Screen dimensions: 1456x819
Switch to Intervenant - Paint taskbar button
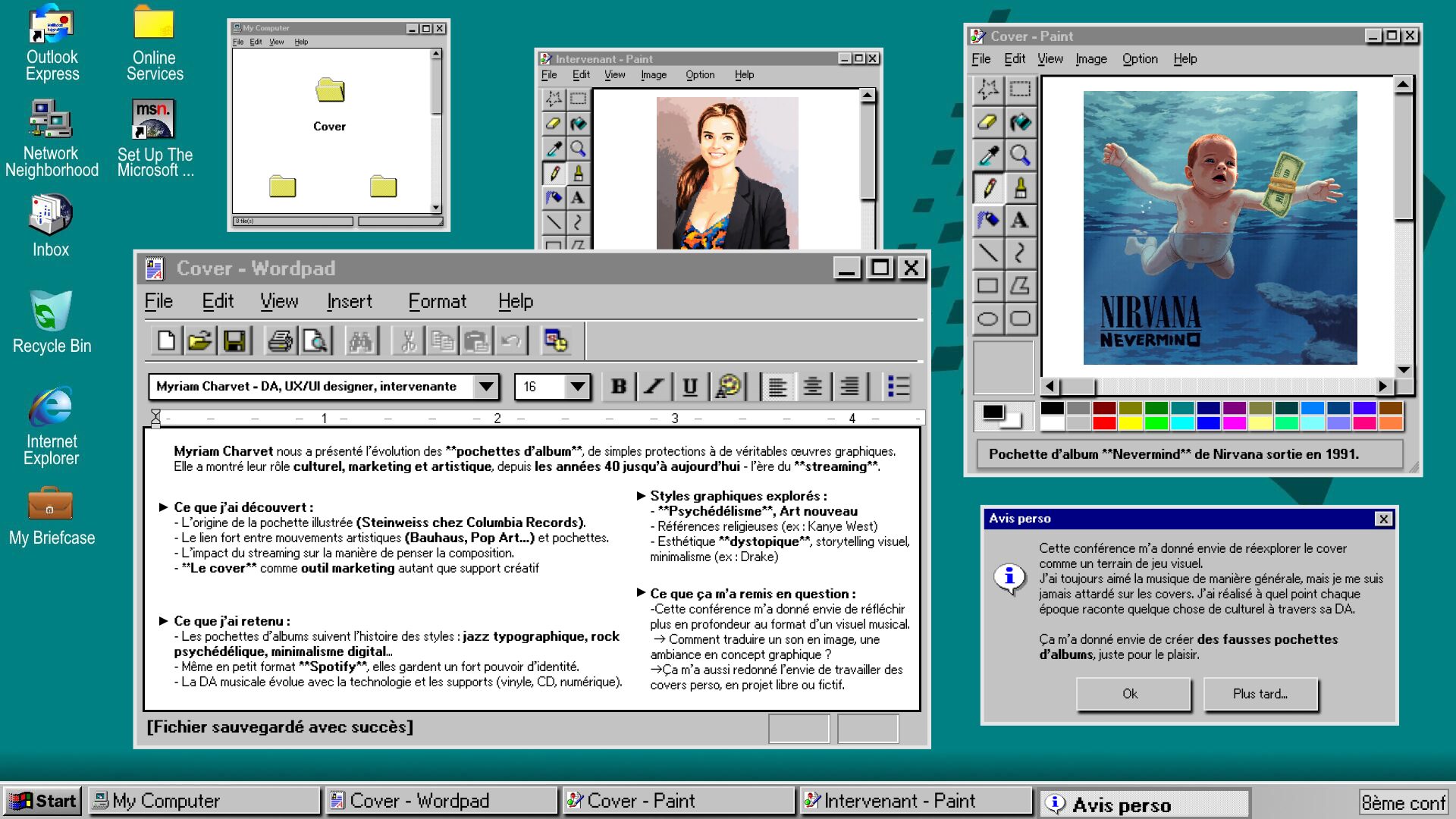pos(916,801)
